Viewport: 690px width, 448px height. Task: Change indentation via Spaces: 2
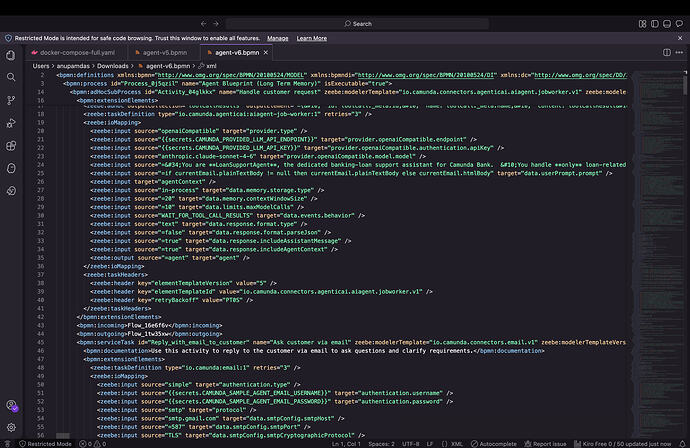pyautogui.click(x=381, y=444)
